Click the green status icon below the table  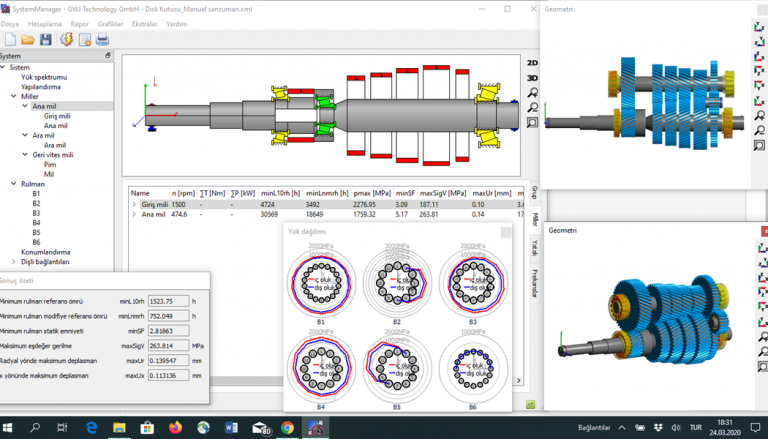[530, 405]
